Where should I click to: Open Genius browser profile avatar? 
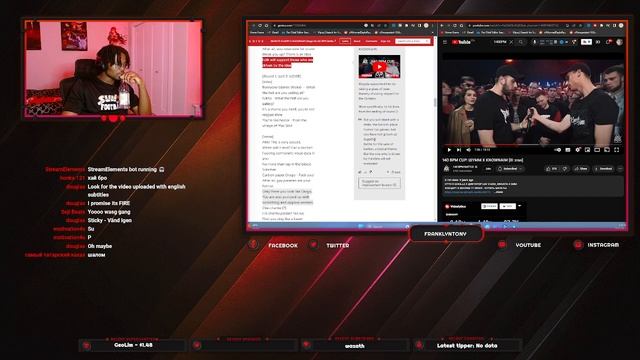click(x=426, y=25)
